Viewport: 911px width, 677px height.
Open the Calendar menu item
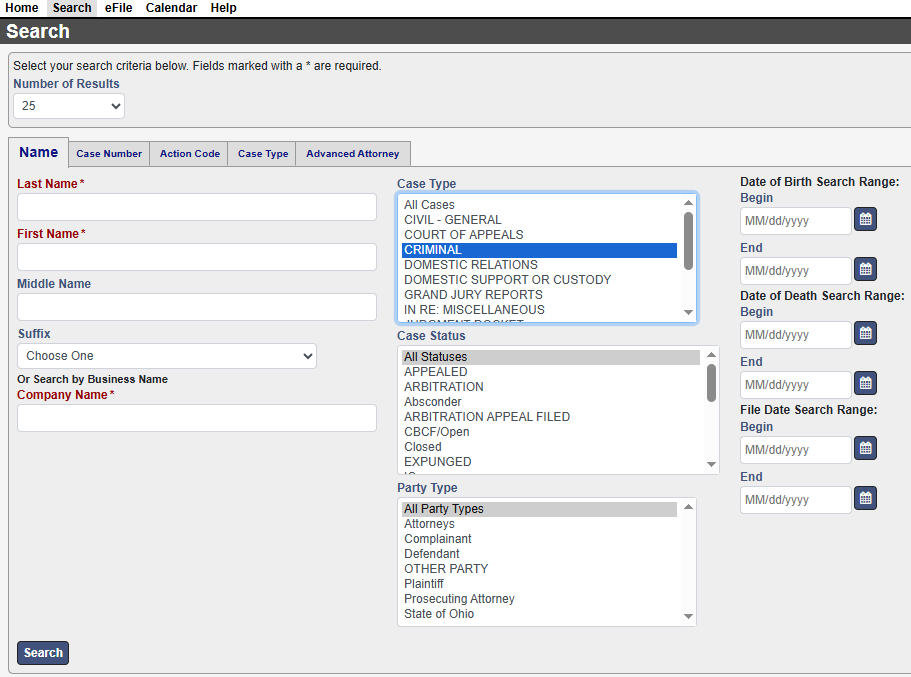[171, 8]
